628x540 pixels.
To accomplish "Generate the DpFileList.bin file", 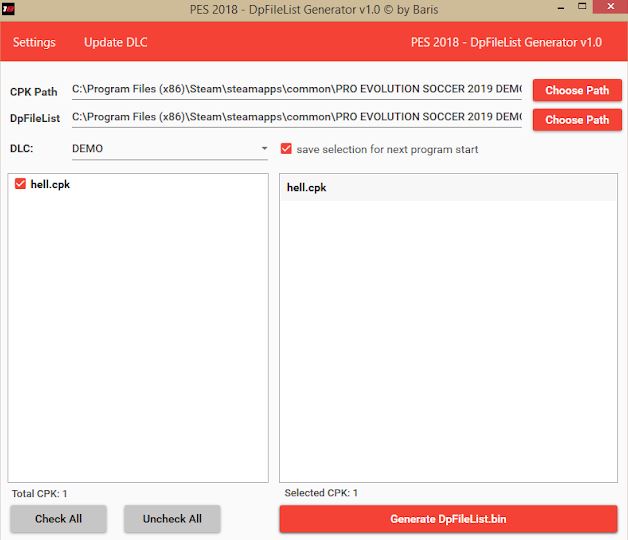I will (x=448, y=519).
